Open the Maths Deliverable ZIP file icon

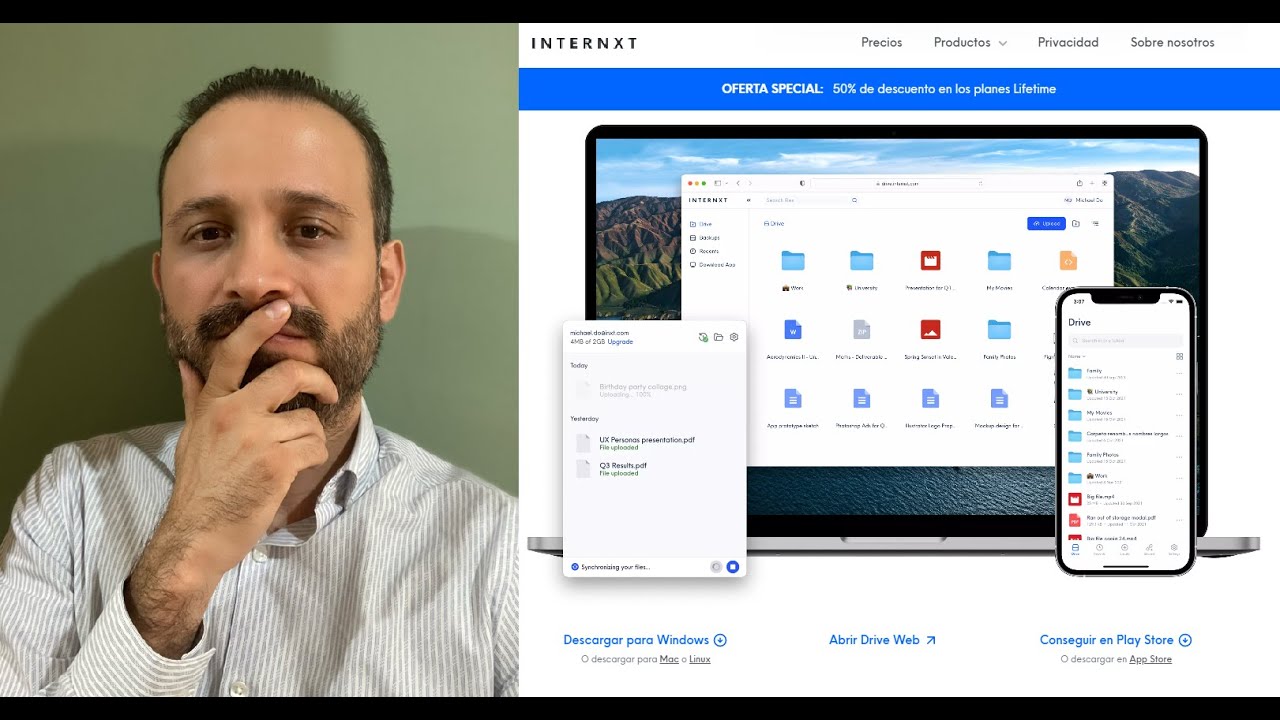coord(861,330)
